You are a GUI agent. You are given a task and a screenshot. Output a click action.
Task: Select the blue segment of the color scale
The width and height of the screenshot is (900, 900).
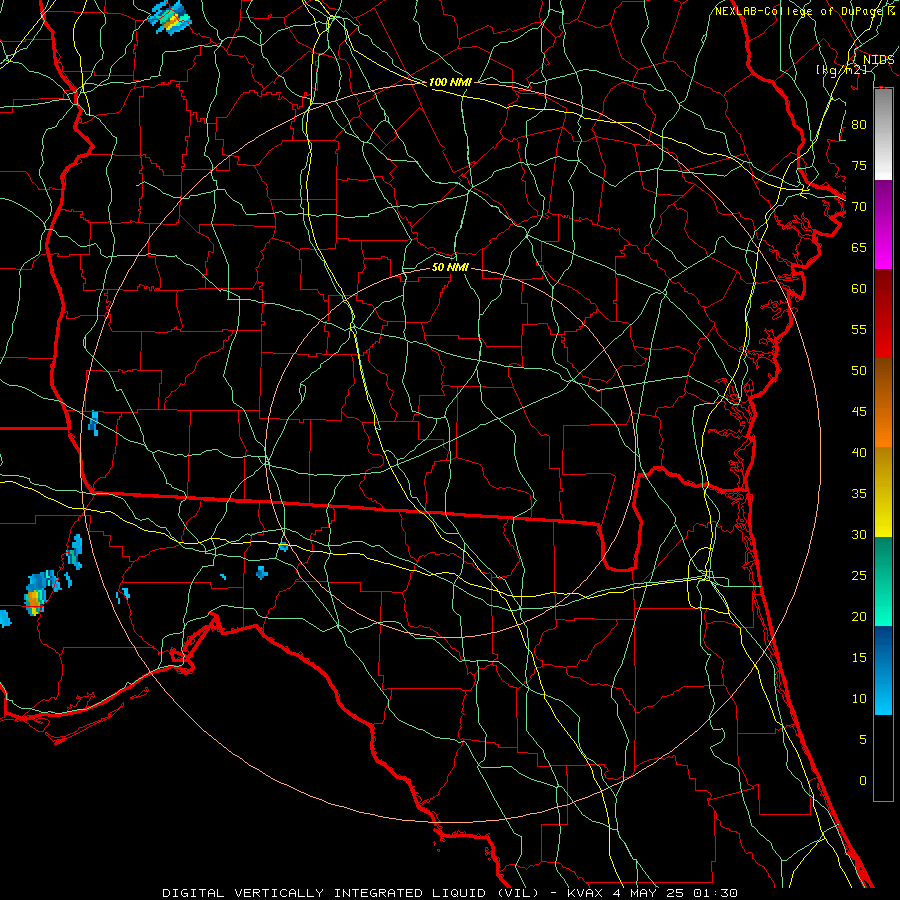(x=883, y=670)
